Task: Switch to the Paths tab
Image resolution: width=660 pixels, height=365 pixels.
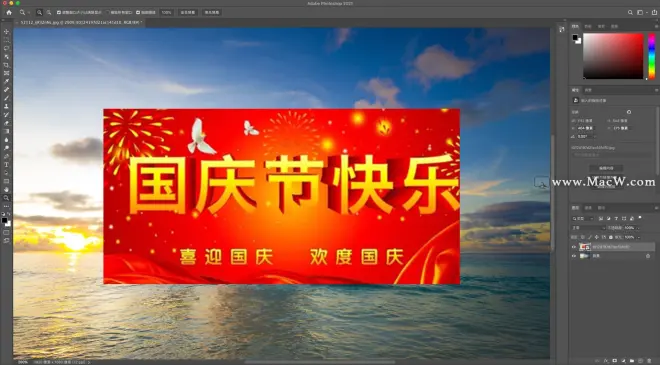Action: click(x=601, y=208)
